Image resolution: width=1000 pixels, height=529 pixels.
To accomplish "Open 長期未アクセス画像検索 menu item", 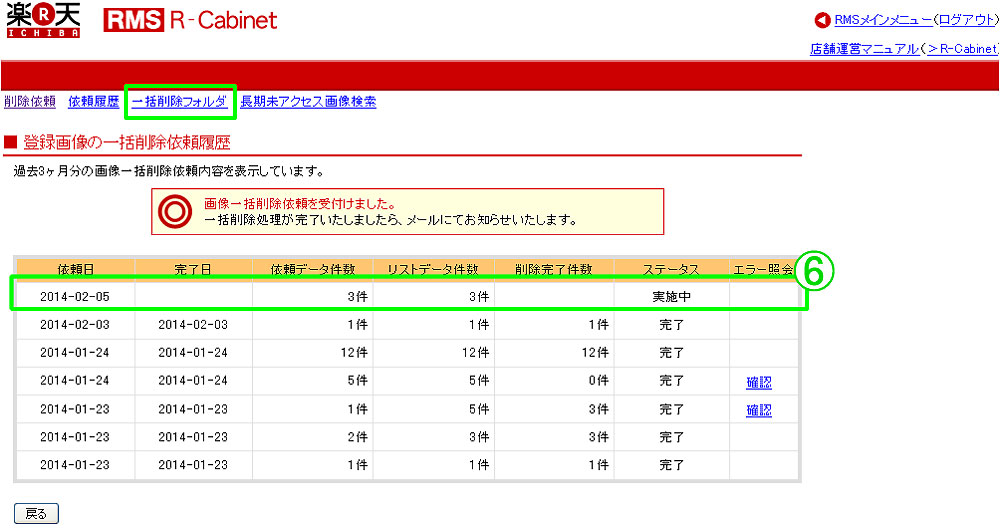I will (x=308, y=101).
